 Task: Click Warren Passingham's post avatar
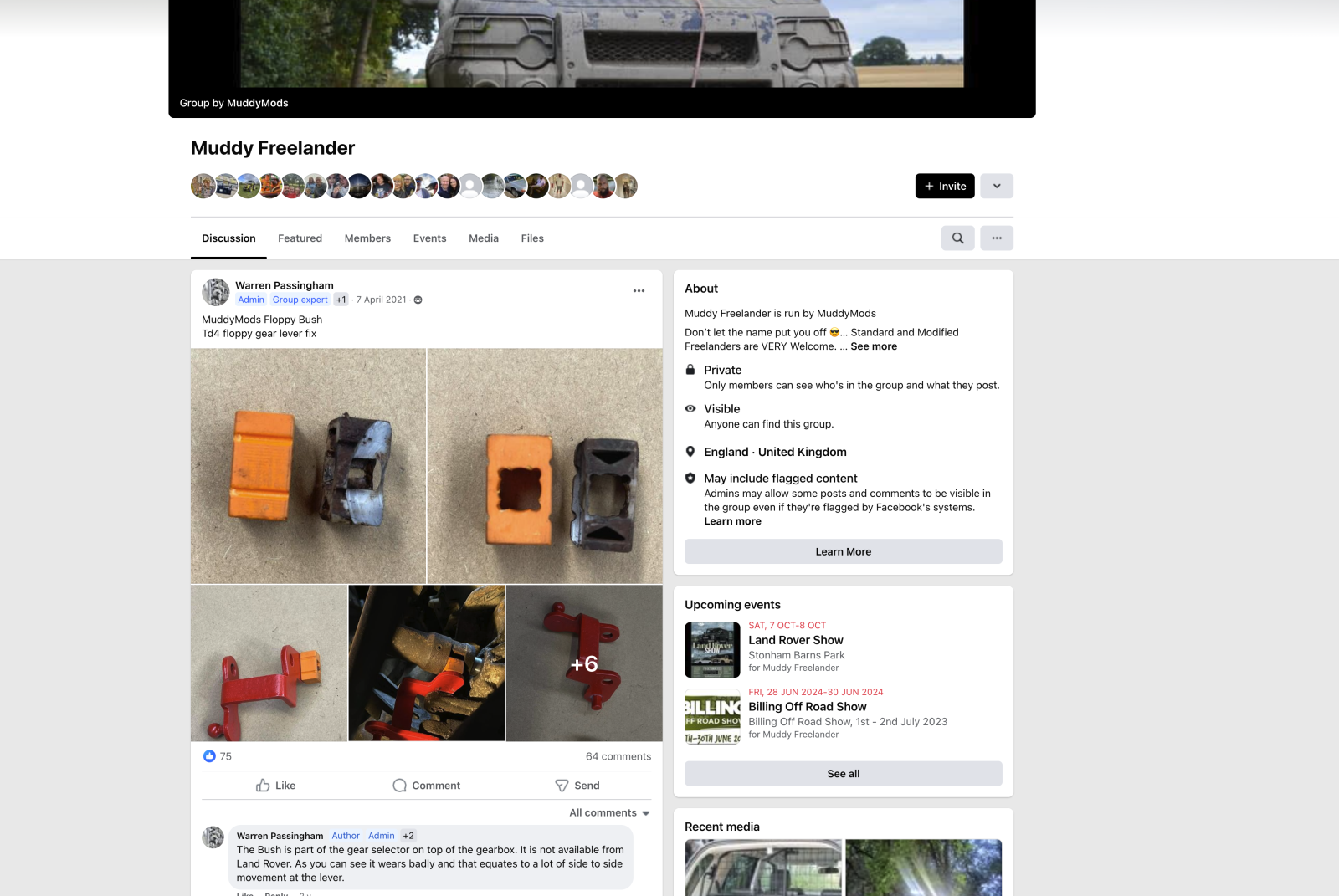[x=216, y=292]
